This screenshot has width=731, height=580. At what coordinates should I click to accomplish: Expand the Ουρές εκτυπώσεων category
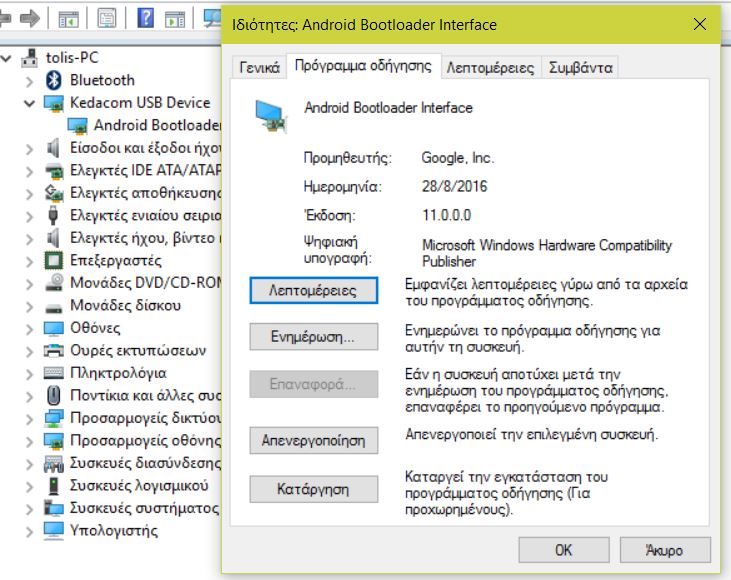click(x=29, y=352)
